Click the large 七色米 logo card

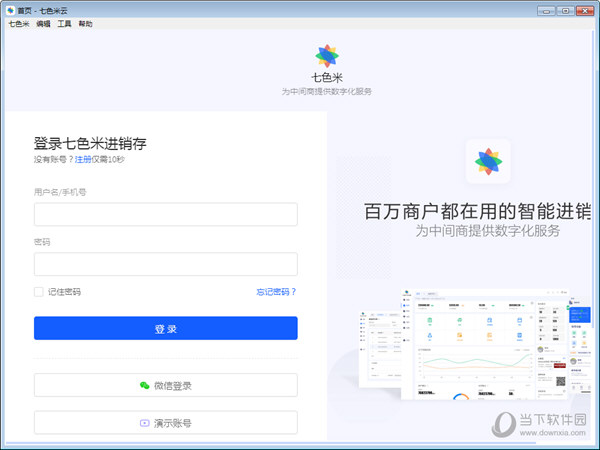pyautogui.click(x=488, y=161)
